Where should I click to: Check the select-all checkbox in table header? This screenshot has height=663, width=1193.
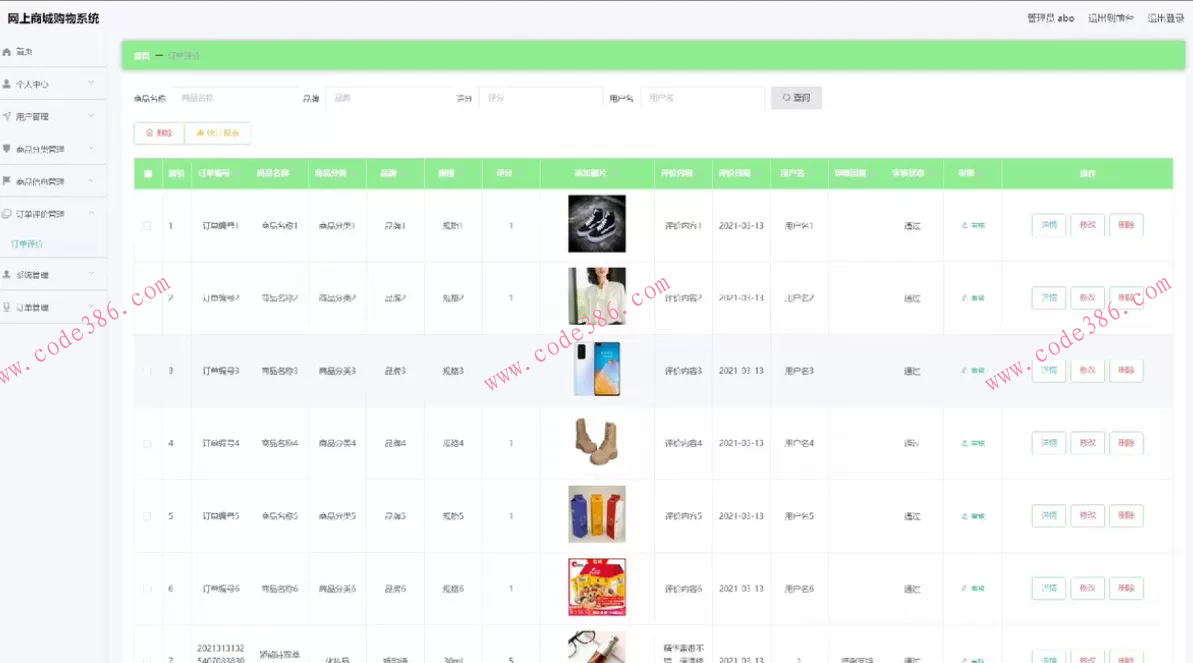tap(147, 172)
